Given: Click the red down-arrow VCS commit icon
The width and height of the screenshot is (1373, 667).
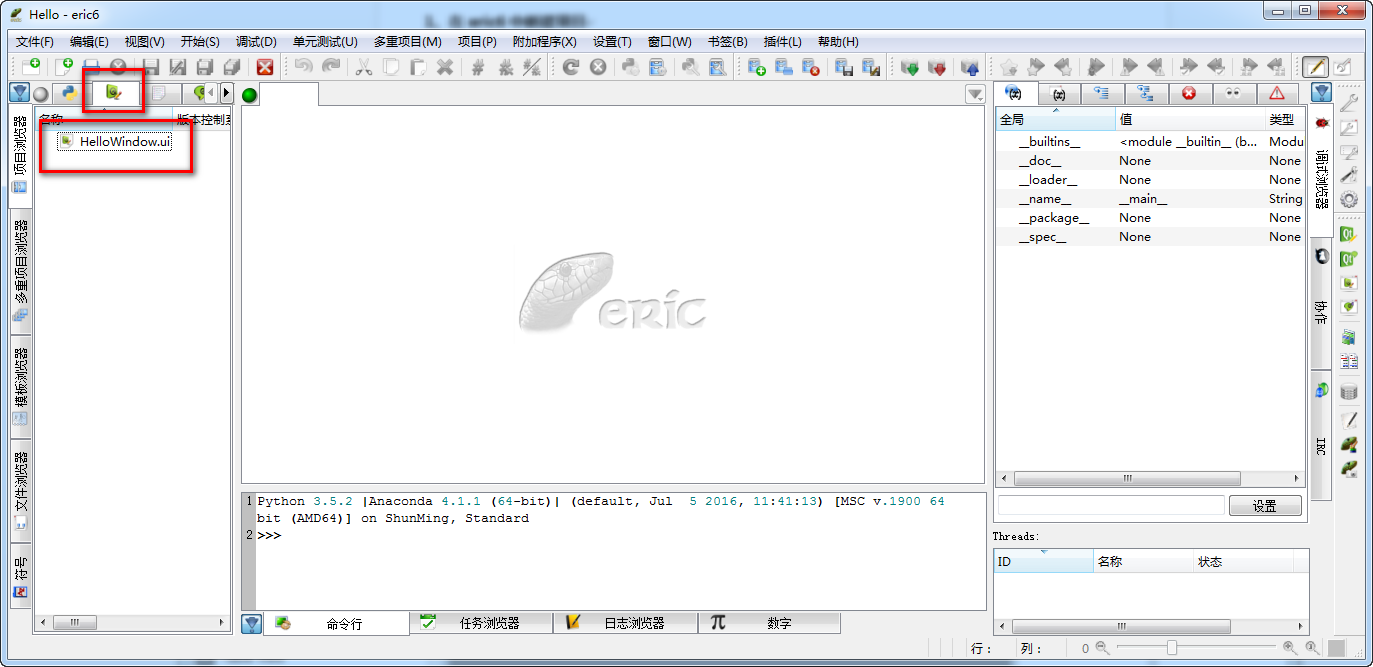Looking at the screenshot, I should 937,67.
